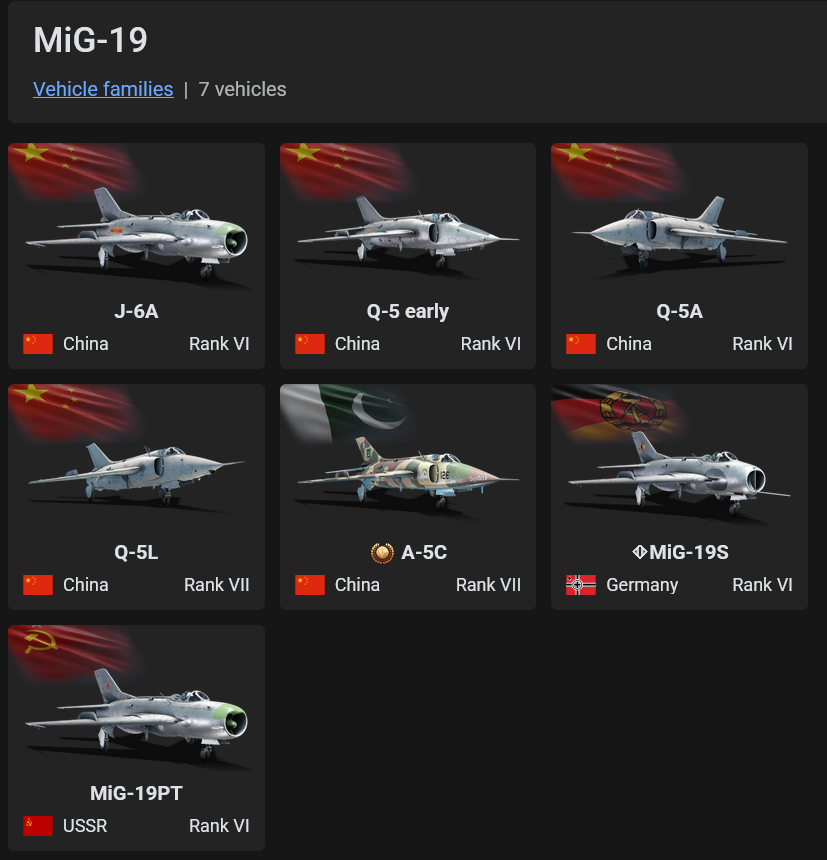Click the premium gold badge beside A-5C
Viewport: 827px width, 860px height.
pyautogui.click(x=382, y=553)
